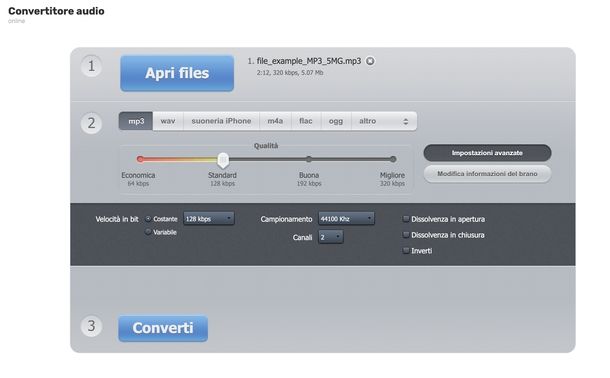The width and height of the screenshot is (610, 378).
Task: Enable Dissolvenza in apertura checkbox
Action: click(x=406, y=219)
